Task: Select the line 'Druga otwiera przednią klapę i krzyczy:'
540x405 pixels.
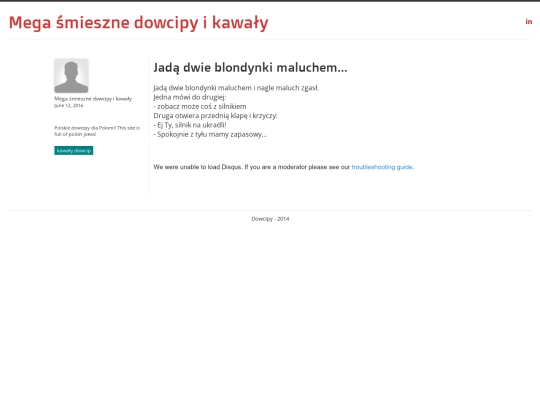Action: pyautogui.click(x=215, y=116)
